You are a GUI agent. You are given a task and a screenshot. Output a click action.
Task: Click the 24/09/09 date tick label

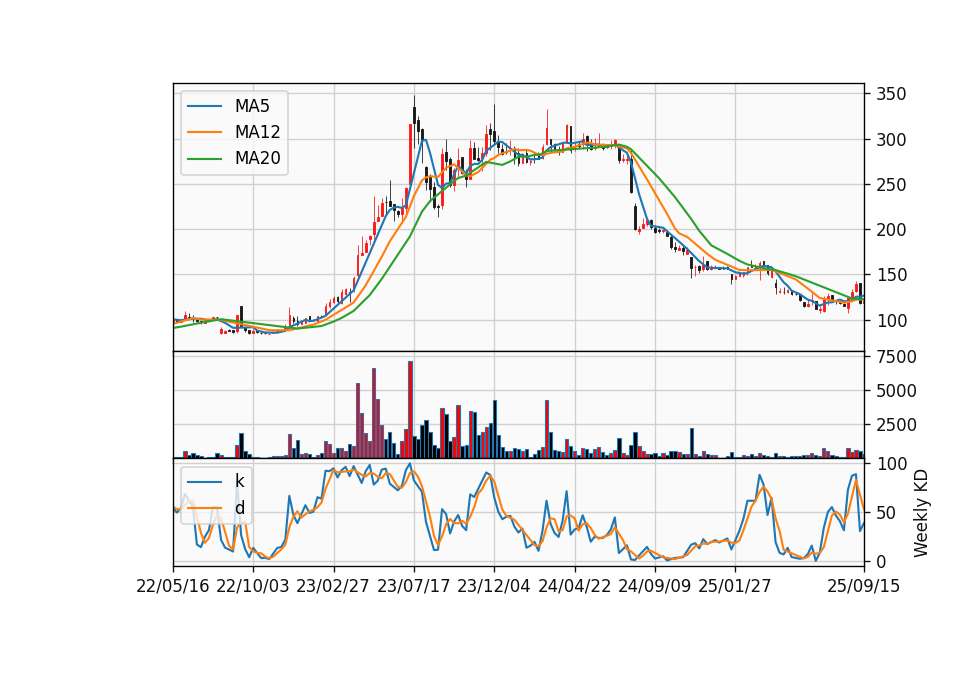(x=654, y=586)
